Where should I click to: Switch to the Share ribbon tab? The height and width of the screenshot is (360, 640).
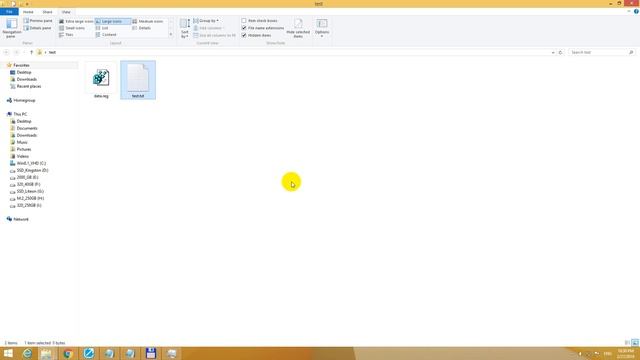[x=47, y=12]
